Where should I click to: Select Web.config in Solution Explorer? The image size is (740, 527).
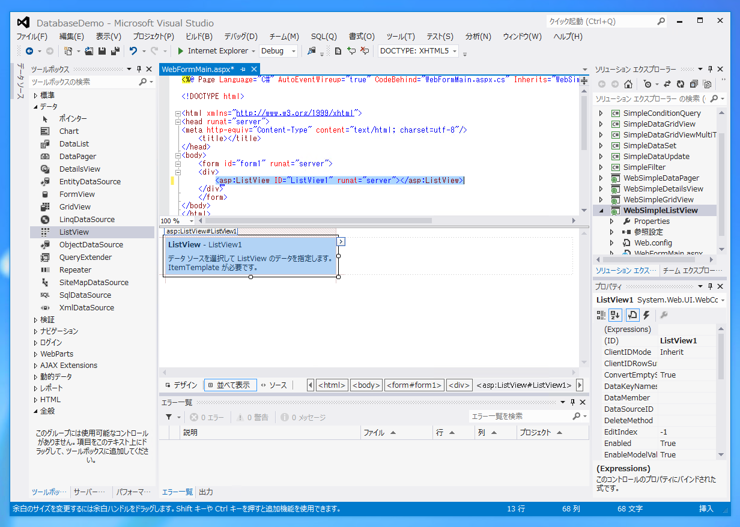[x=653, y=243]
